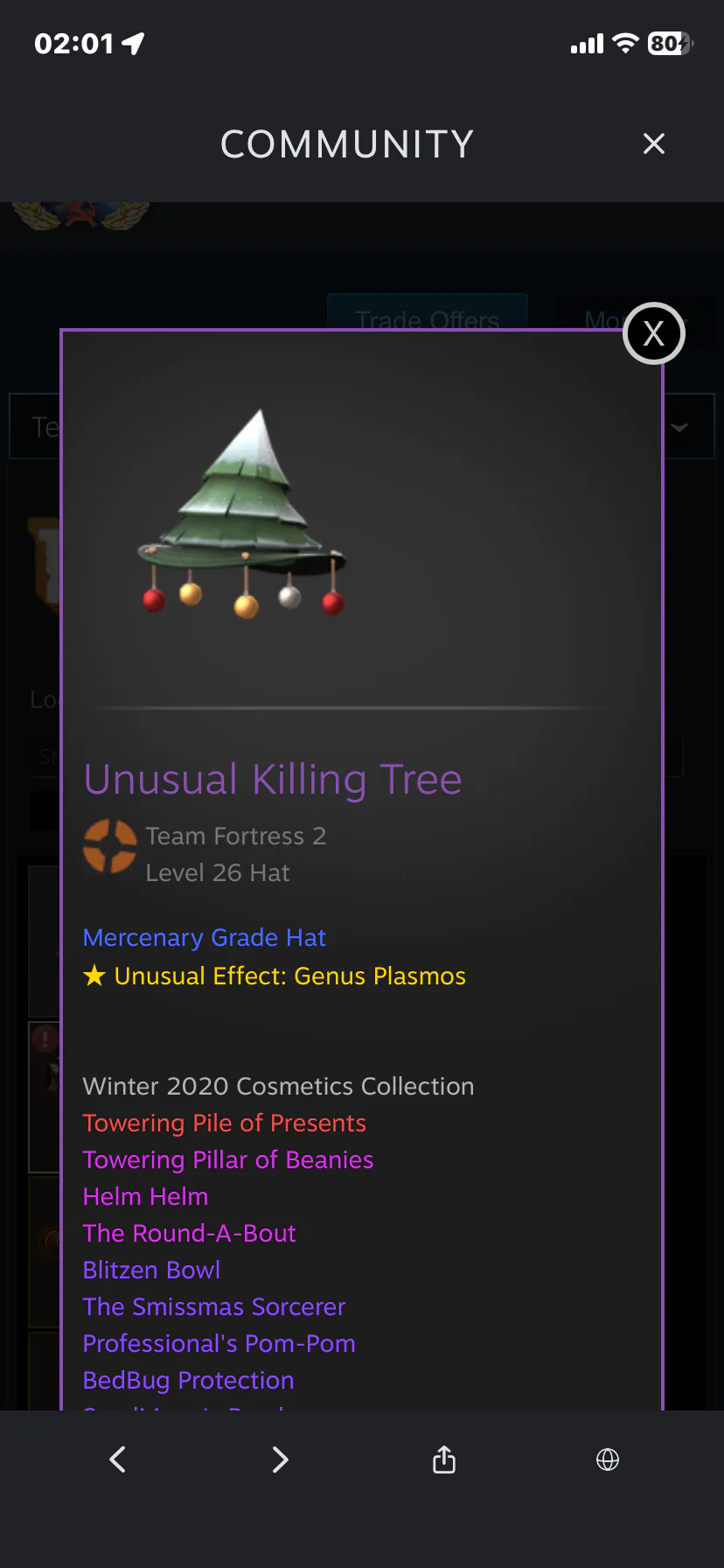Open Towering Pillar of Beanies link
Screen dimensions: 724x1568
(x=228, y=1159)
